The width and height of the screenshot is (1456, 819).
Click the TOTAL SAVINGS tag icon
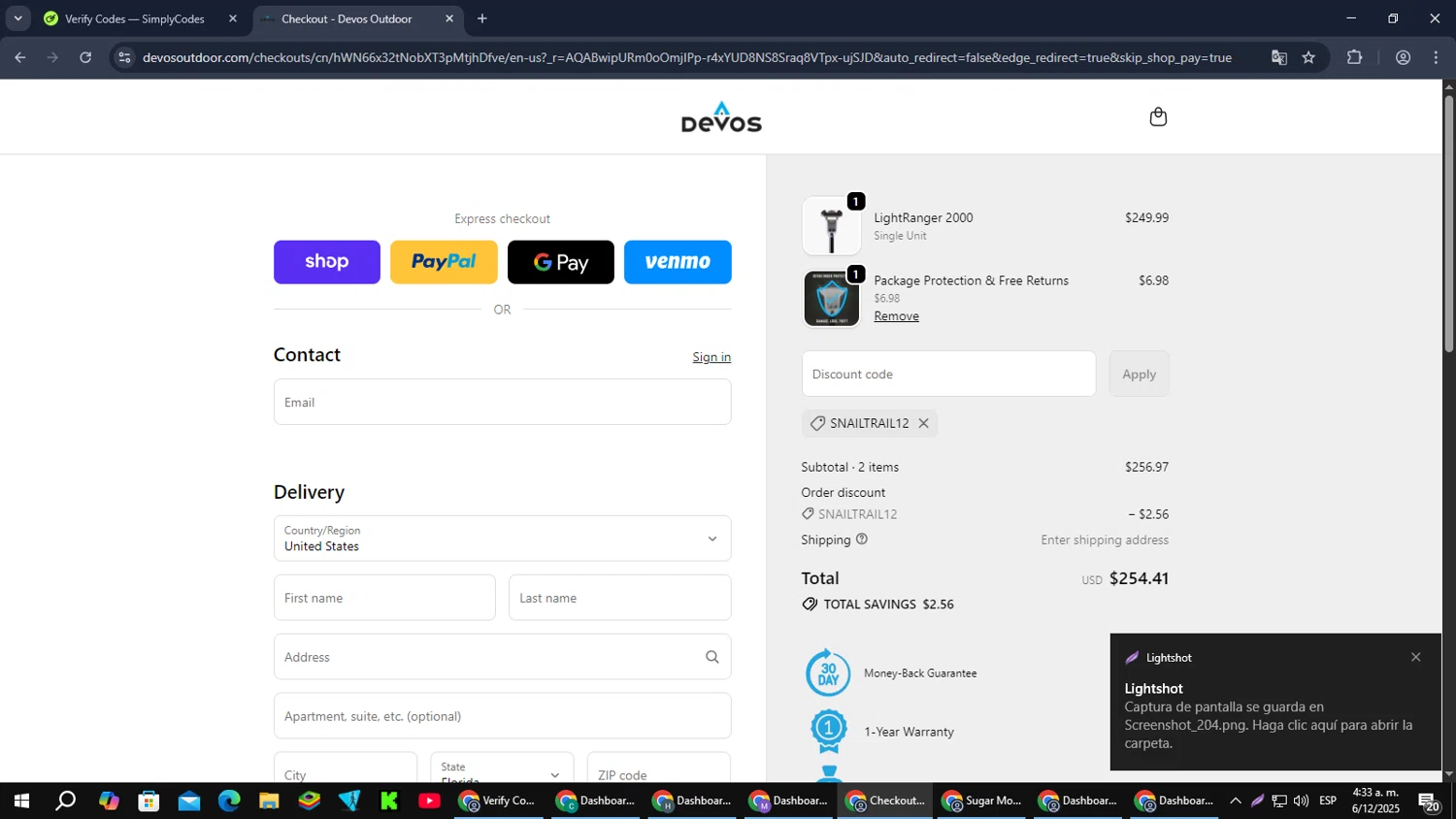810,604
